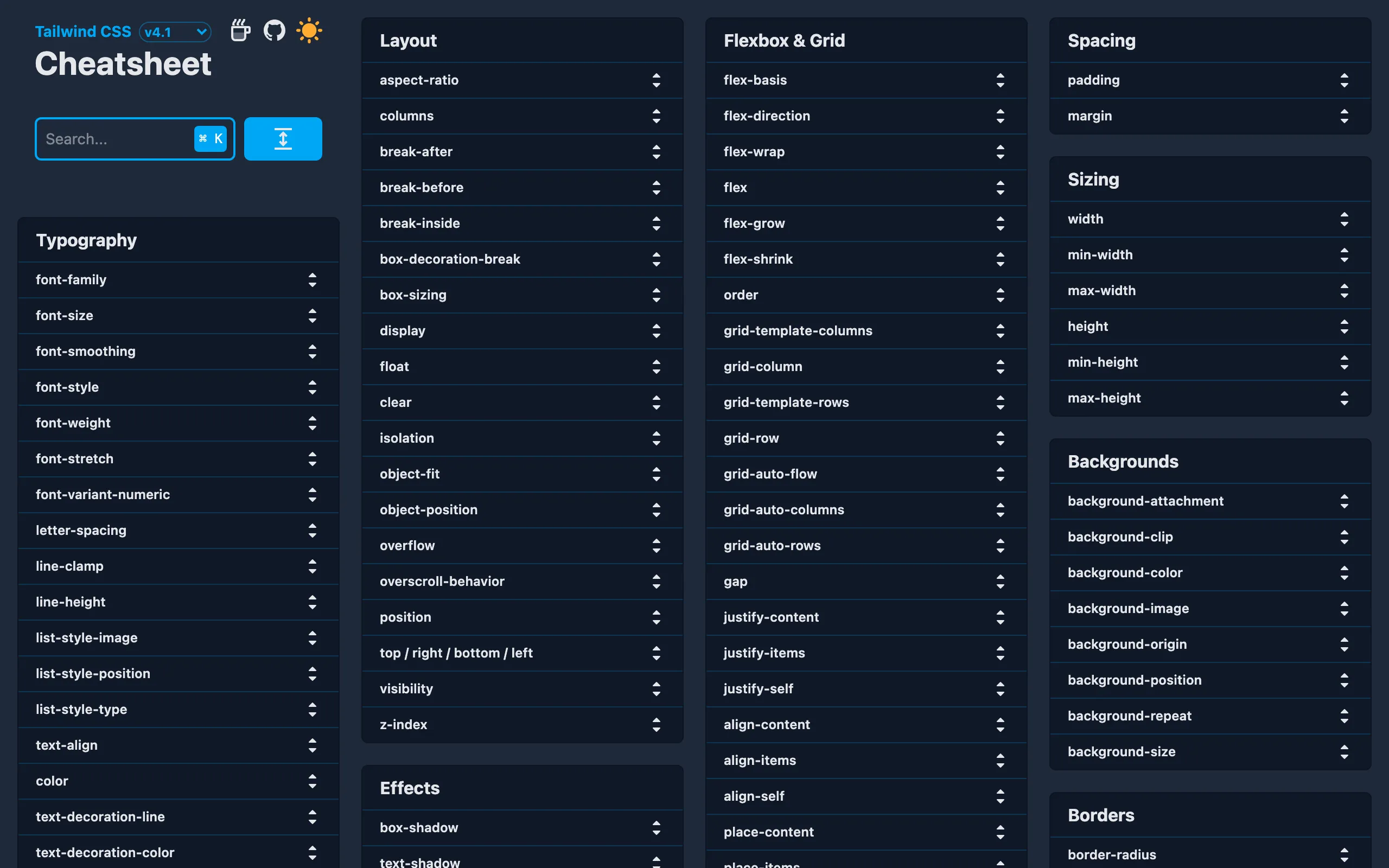Expand the background-image row
This screenshot has height=868, width=1389.
tap(1210, 609)
